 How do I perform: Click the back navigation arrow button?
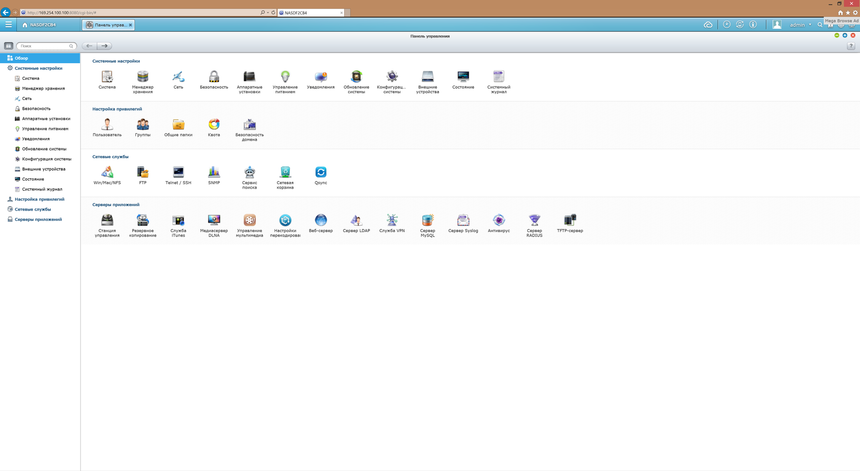(90, 46)
